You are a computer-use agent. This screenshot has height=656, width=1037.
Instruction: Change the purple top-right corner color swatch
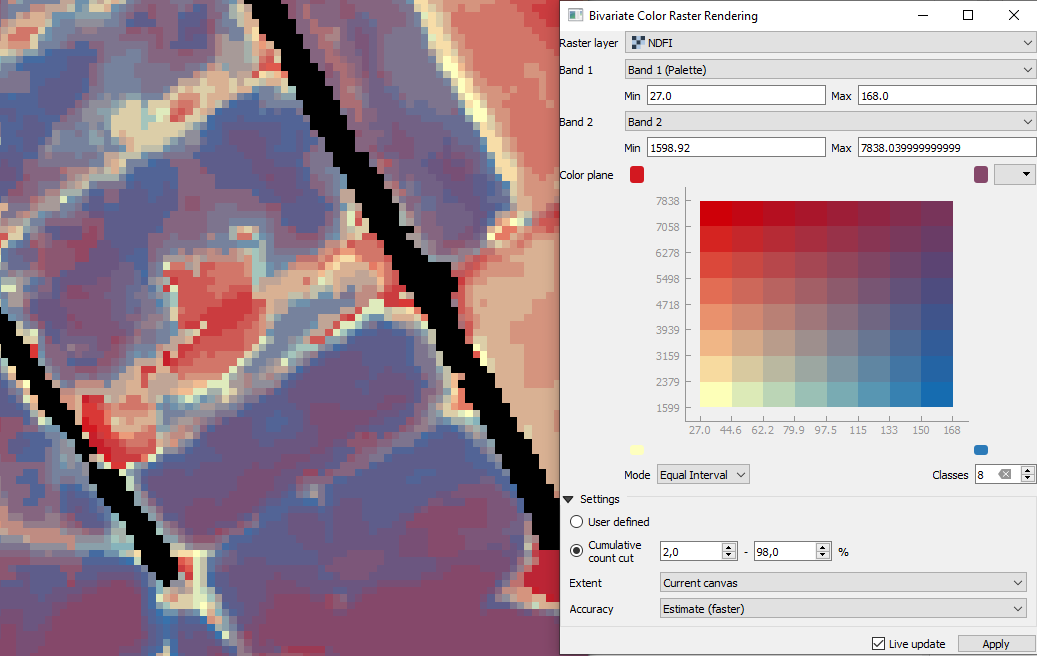click(981, 174)
